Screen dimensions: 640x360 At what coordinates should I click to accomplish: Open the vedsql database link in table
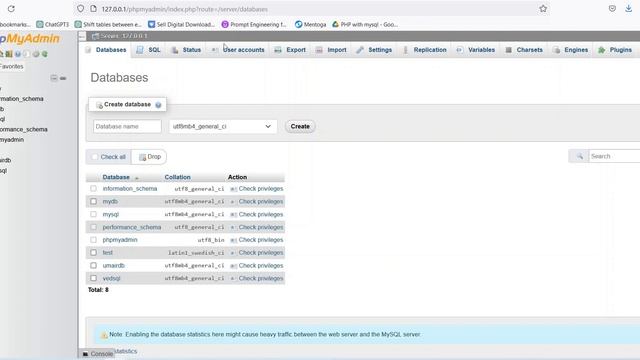(111, 278)
